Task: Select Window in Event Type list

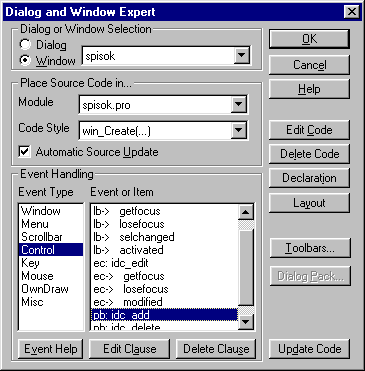Action: tap(51, 211)
